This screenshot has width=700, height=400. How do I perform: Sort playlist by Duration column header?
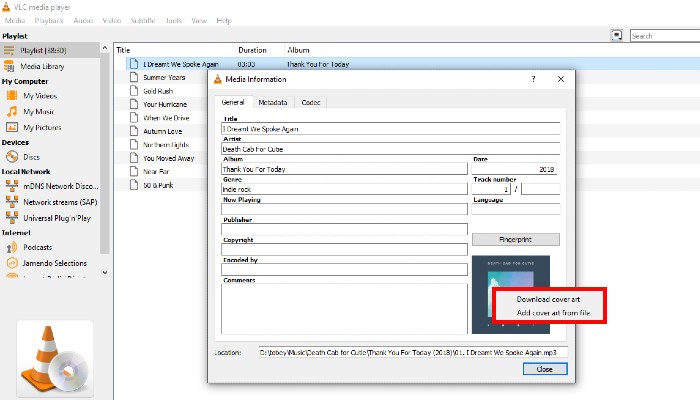click(252, 49)
